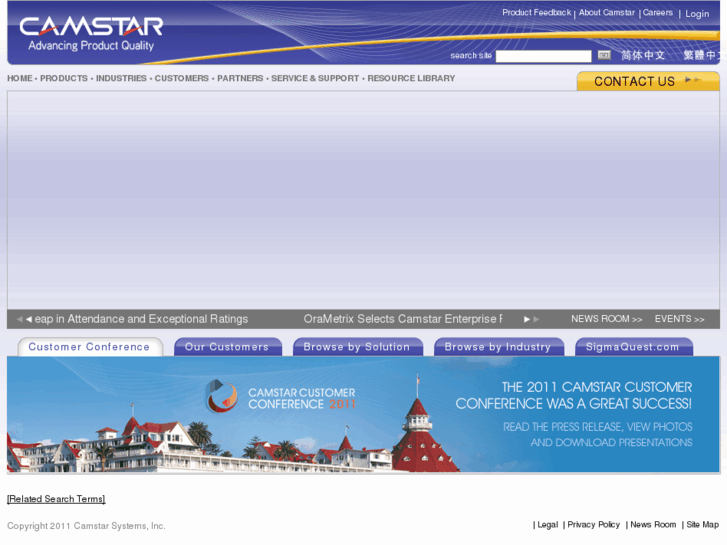Screen dimensions: 727x545
Task: Open the Privacy Policy footer link
Action: (593, 525)
